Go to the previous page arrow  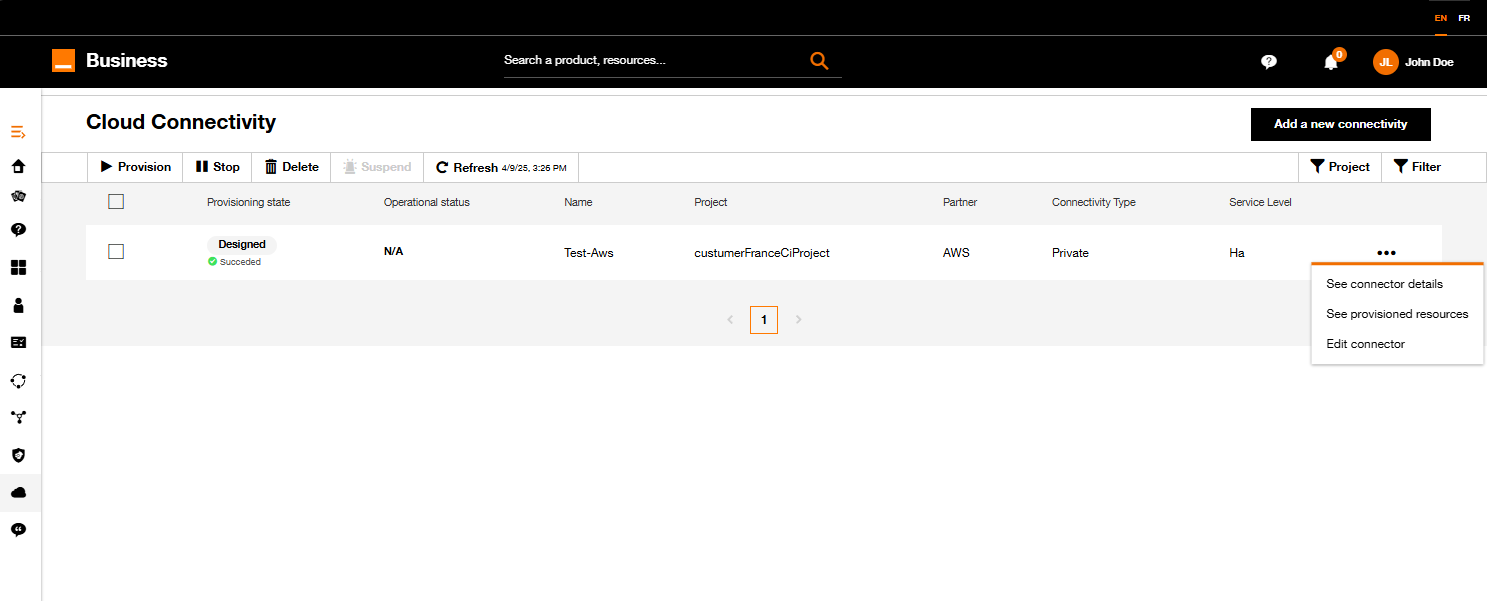(730, 320)
